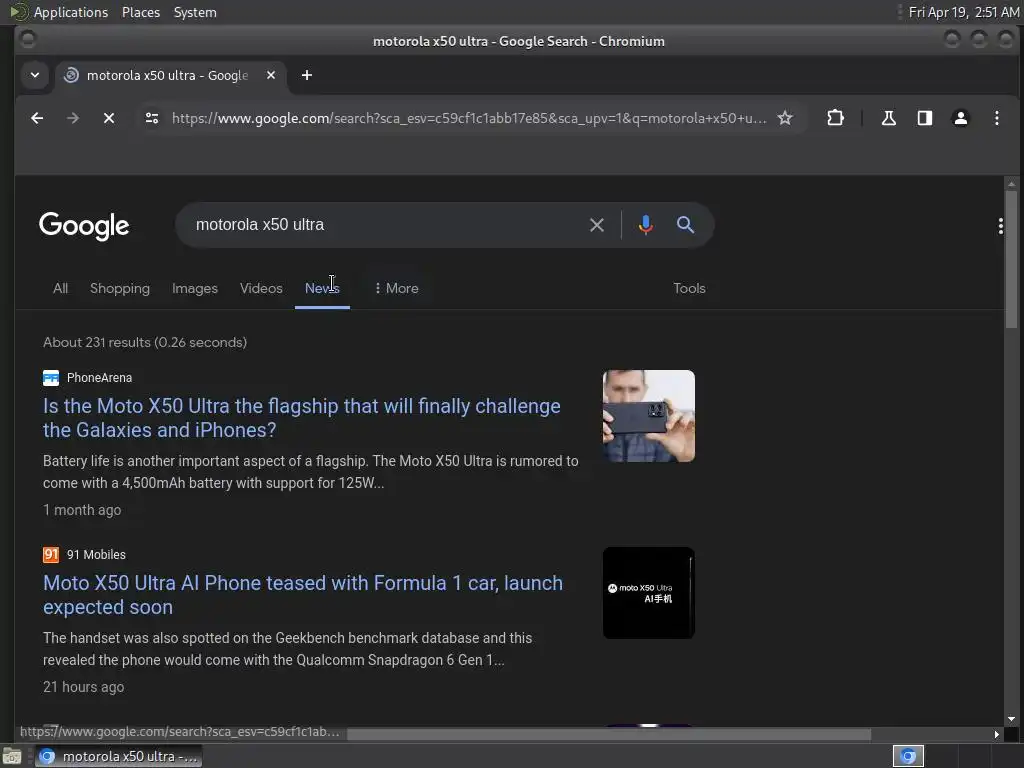Switch to the Shopping results tab

[x=120, y=288]
